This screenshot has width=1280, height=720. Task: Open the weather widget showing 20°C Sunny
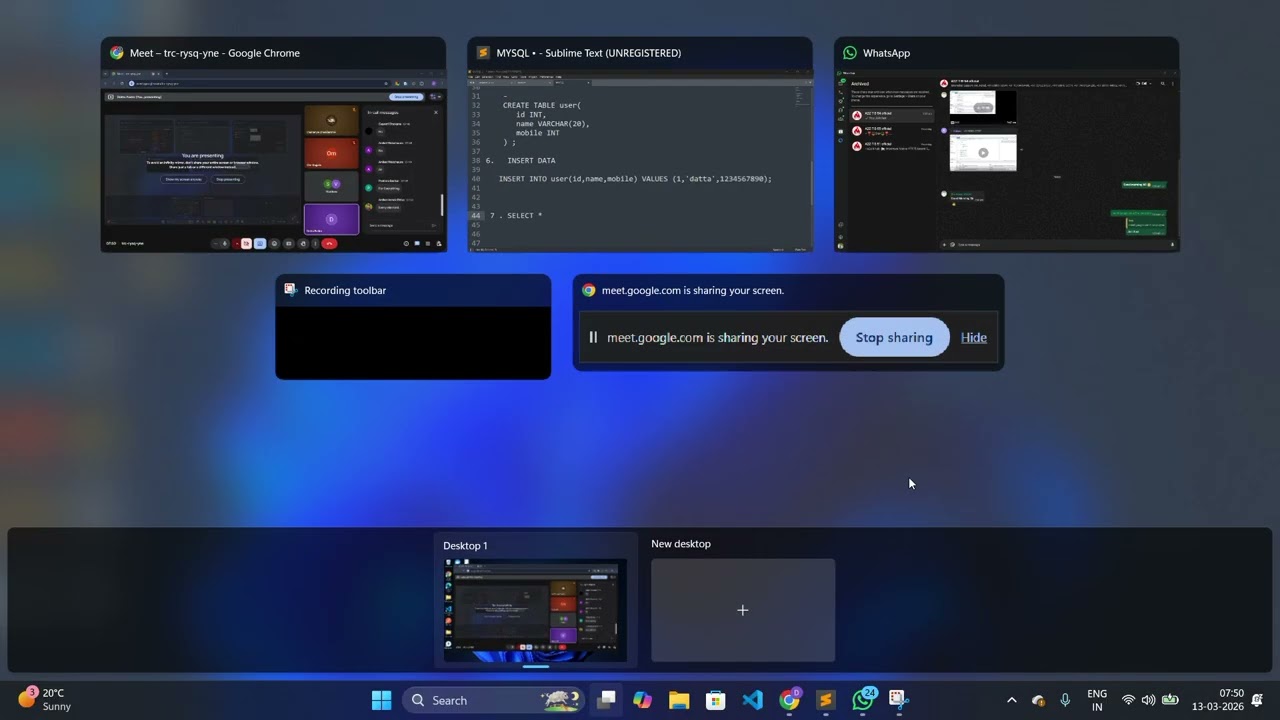(45, 700)
